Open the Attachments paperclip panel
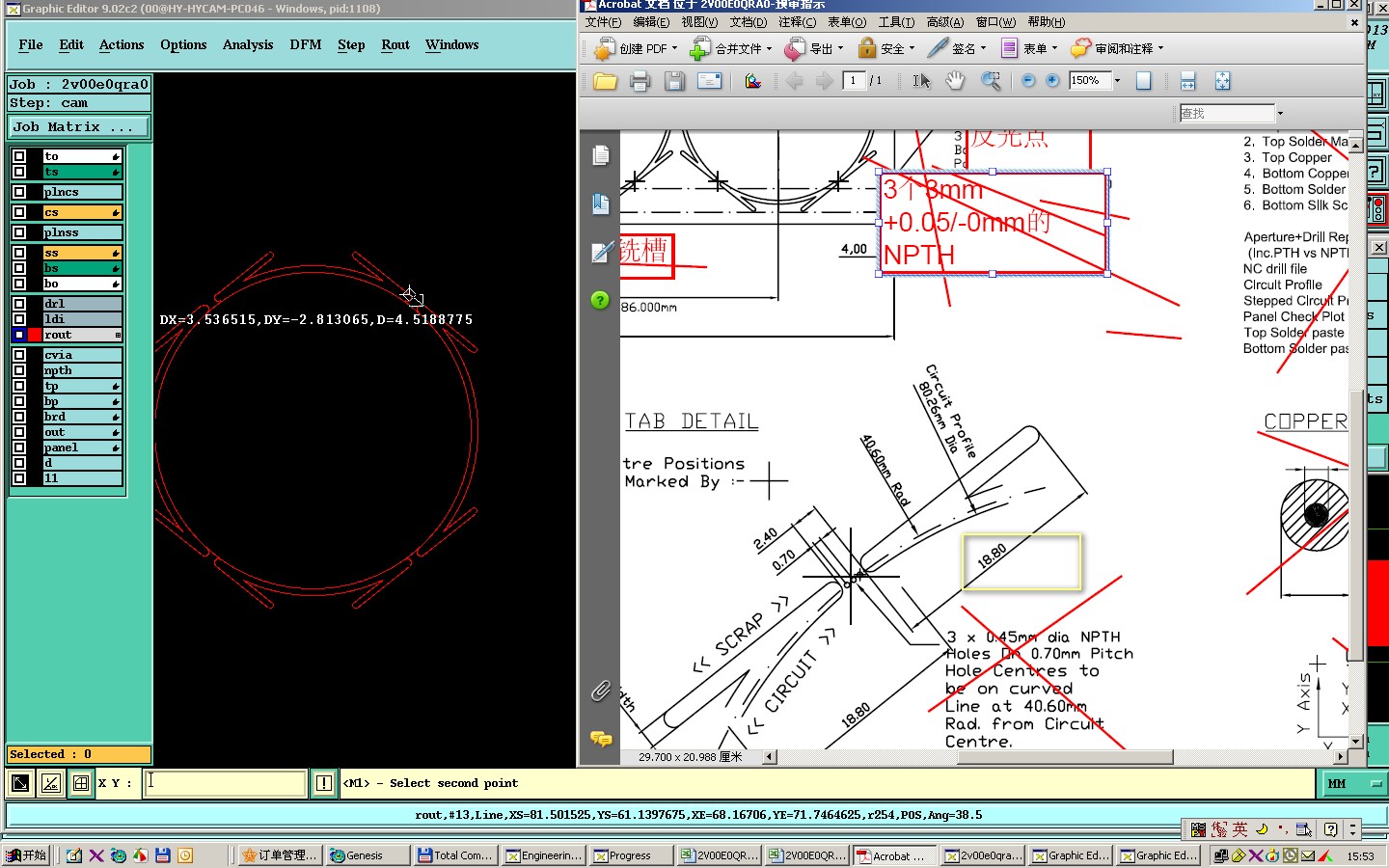 (600, 691)
